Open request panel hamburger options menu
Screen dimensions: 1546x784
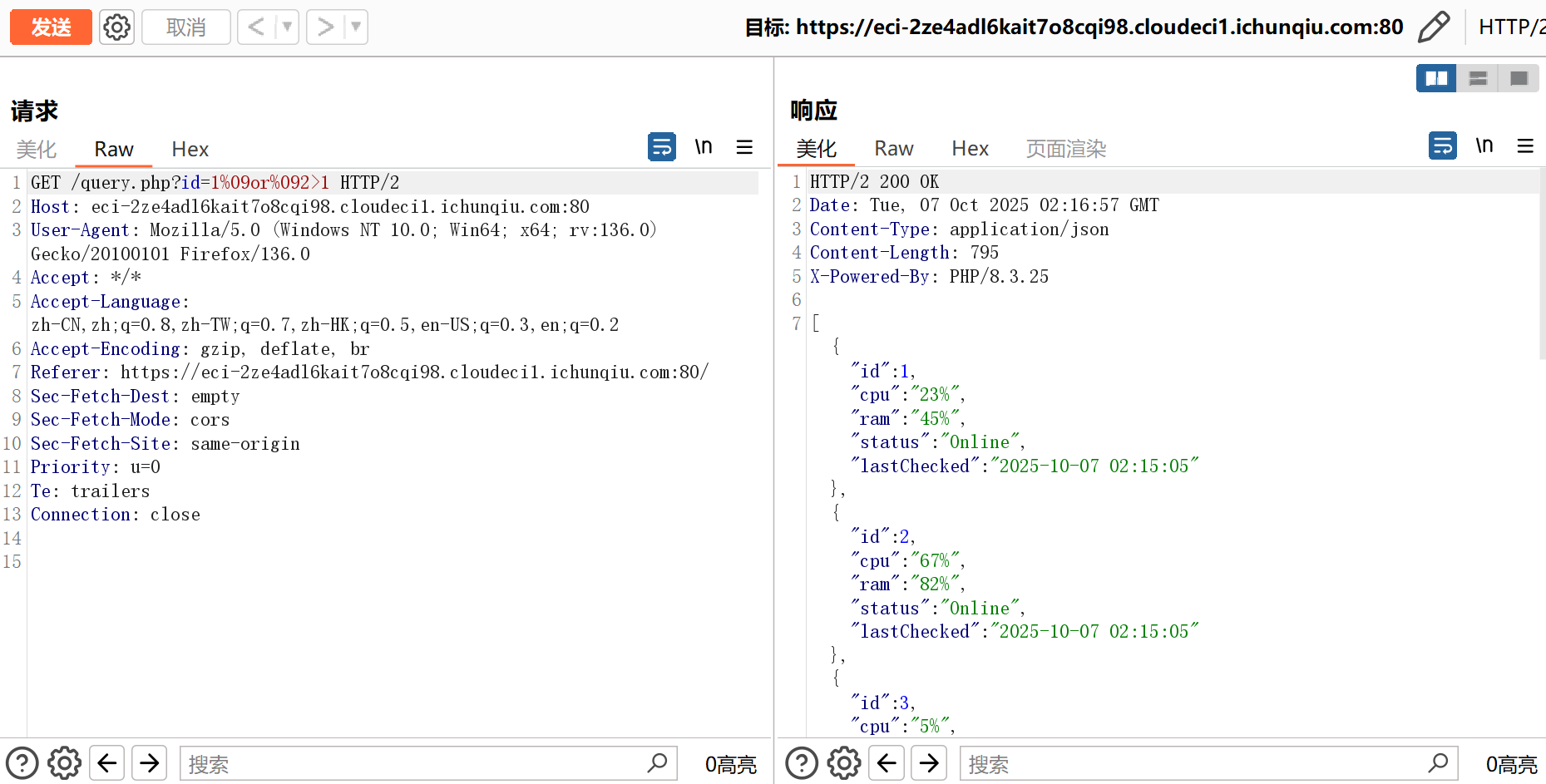744,147
